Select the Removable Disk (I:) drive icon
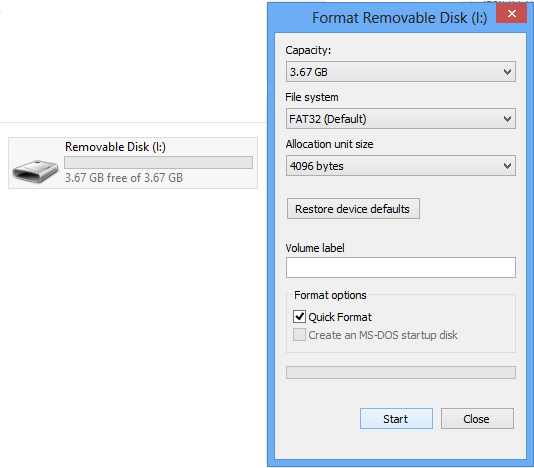Screen dimensions: 534x468 coord(35,171)
